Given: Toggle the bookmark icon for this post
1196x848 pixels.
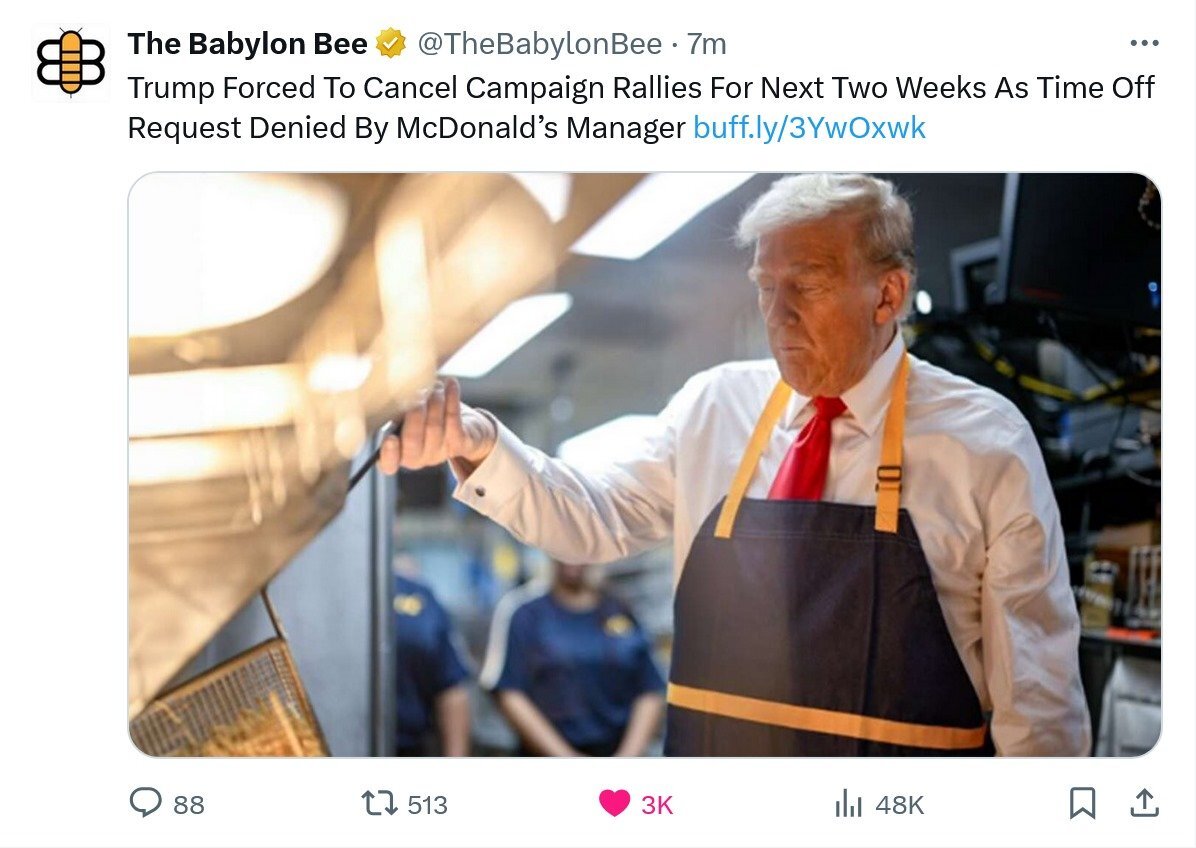Looking at the screenshot, I should point(1082,804).
